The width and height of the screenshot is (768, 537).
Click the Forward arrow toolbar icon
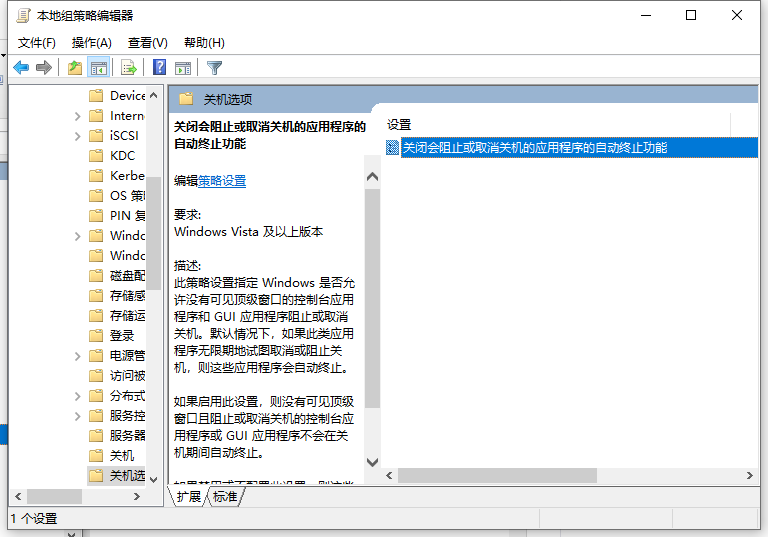pyautogui.click(x=44, y=67)
